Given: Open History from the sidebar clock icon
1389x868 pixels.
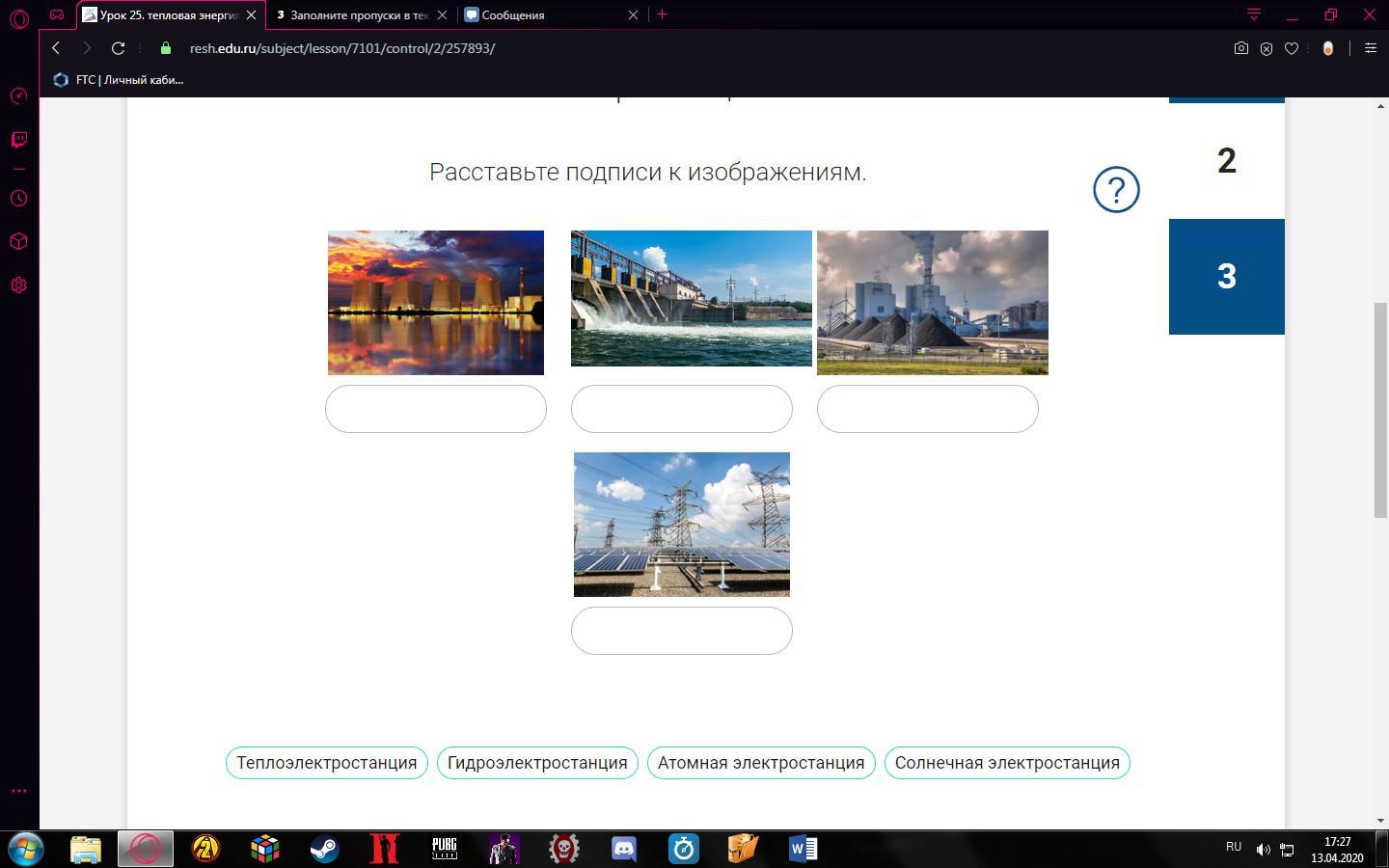Looking at the screenshot, I should pos(18,199).
